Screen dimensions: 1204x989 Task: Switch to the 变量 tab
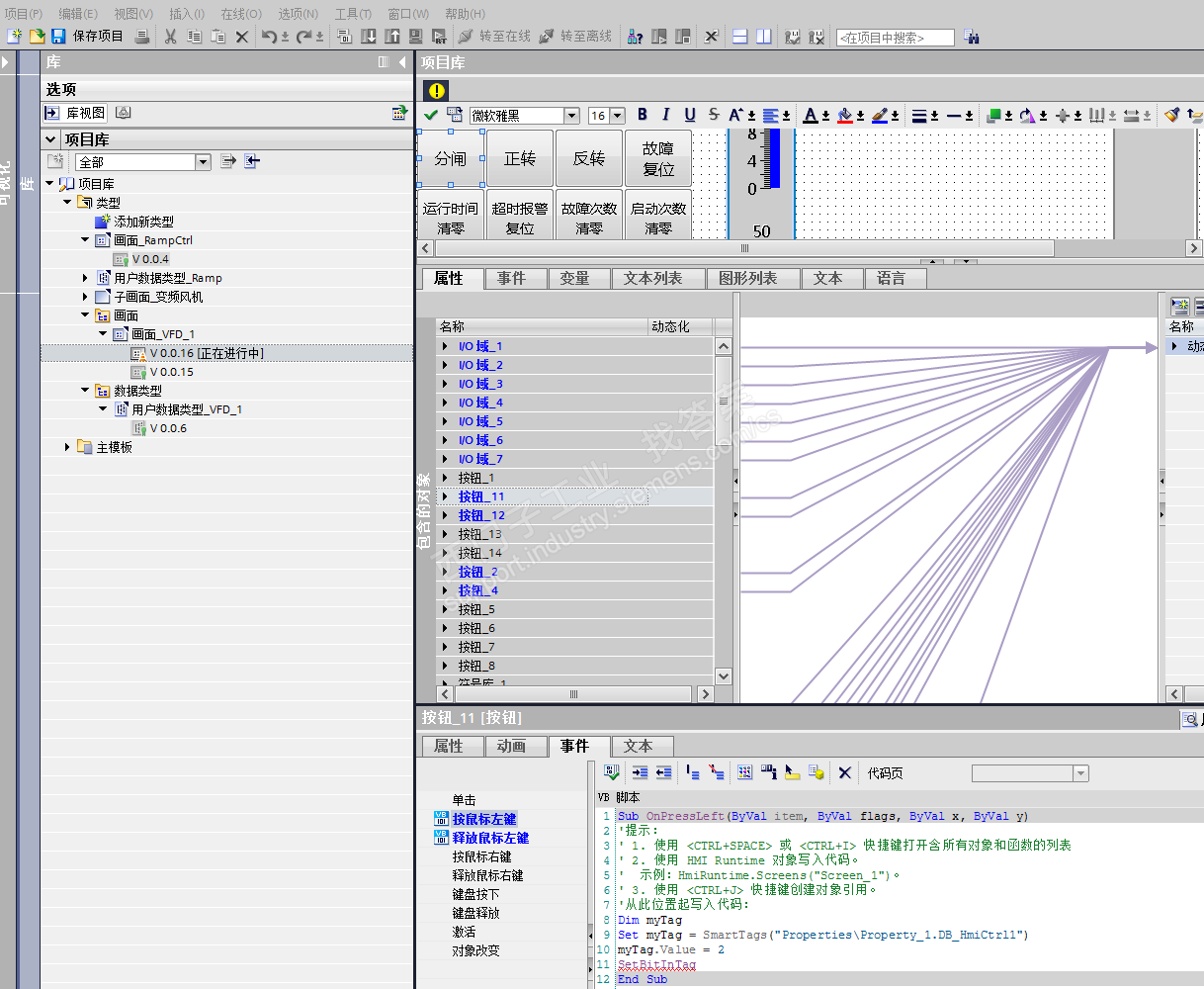click(574, 279)
